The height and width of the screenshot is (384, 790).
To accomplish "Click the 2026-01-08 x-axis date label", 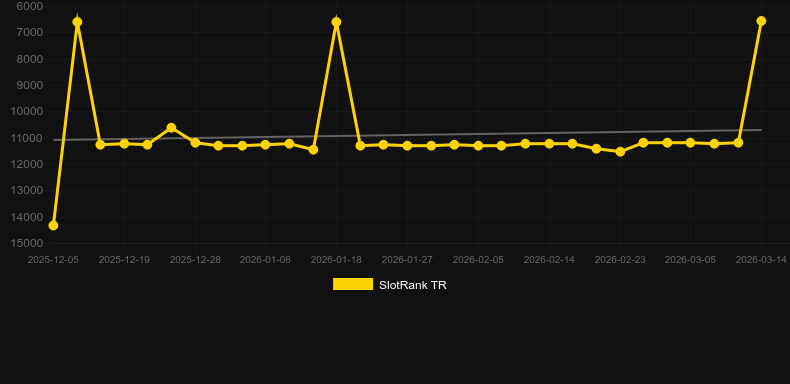I will 266,260.
